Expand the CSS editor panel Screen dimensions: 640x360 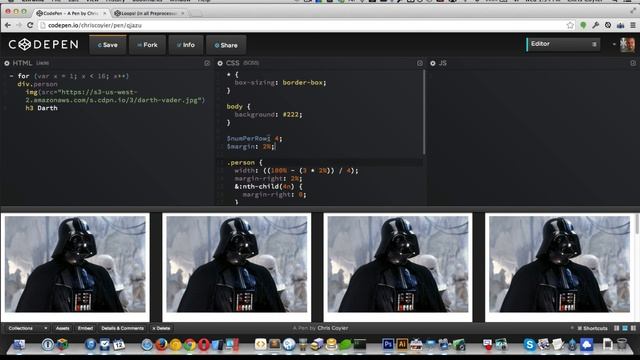(x=420, y=63)
